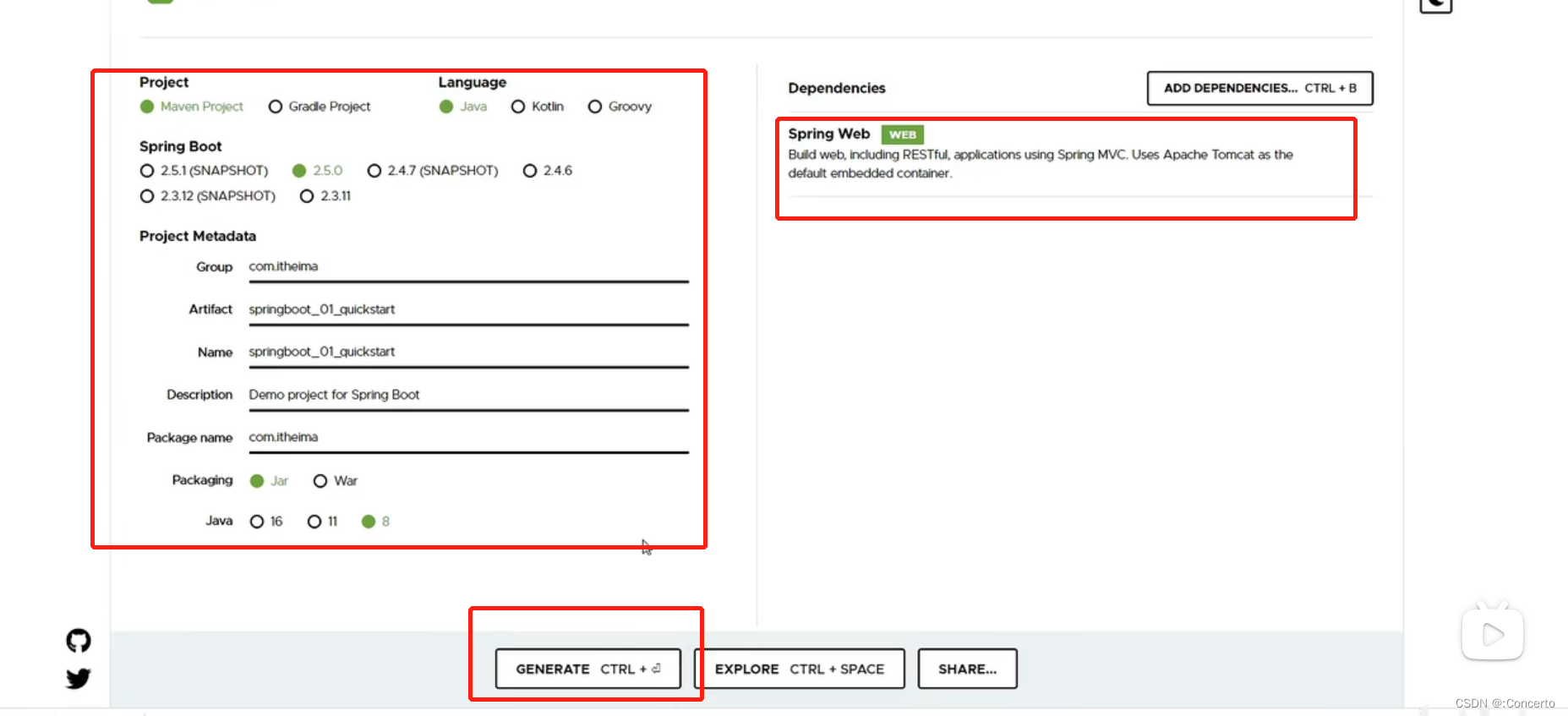Open the SHARE... dialog button

point(968,669)
